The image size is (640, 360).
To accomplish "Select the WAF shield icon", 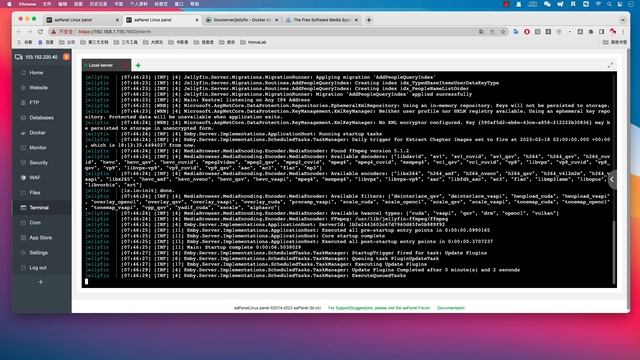I will tap(23, 178).
